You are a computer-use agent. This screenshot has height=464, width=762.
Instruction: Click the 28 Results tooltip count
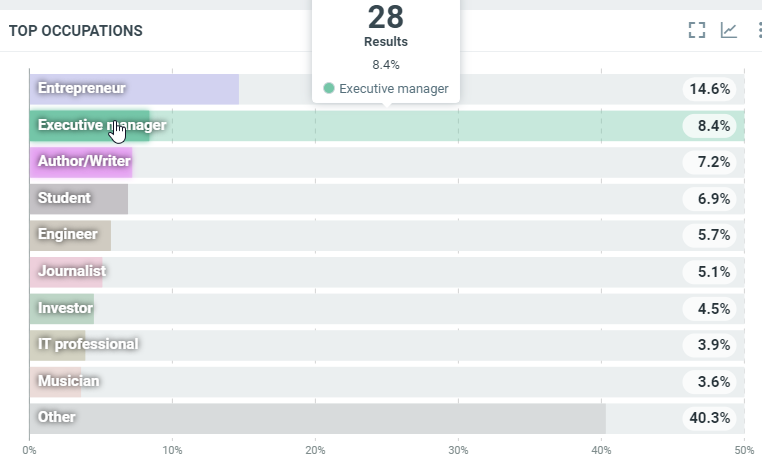(385, 17)
